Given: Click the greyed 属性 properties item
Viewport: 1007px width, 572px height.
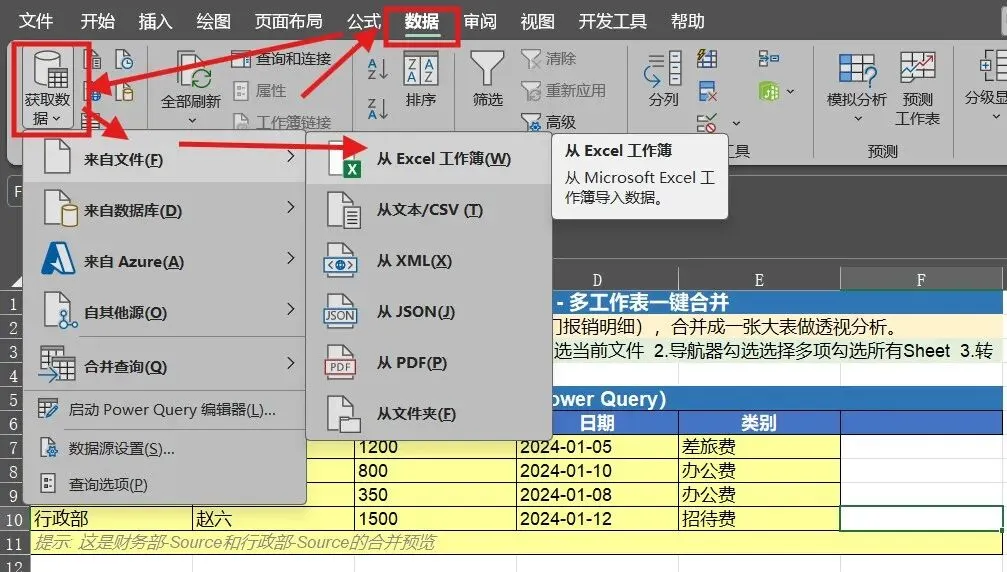Looking at the screenshot, I should coord(260,91).
